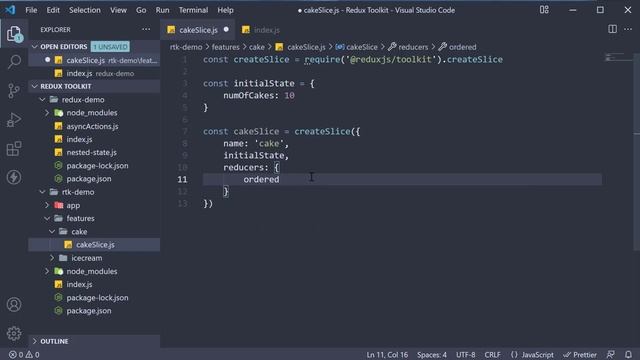Open the Go menu

tap(141, 10)
